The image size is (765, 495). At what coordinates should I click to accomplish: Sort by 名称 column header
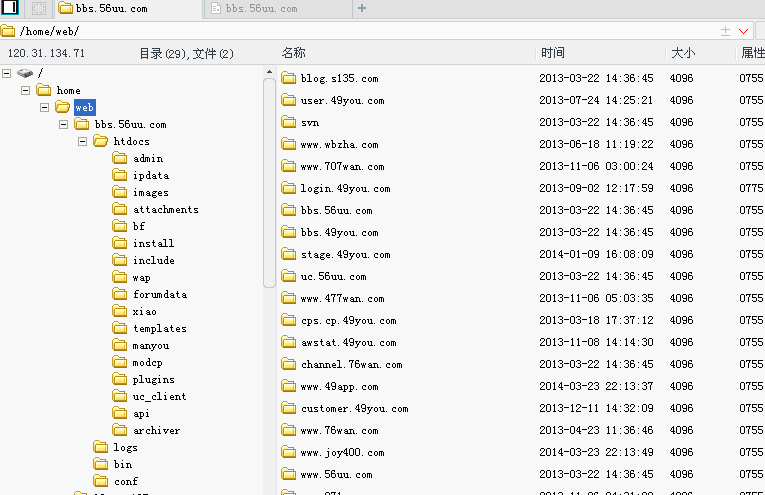pyautogui.click(x=294, y=53)
